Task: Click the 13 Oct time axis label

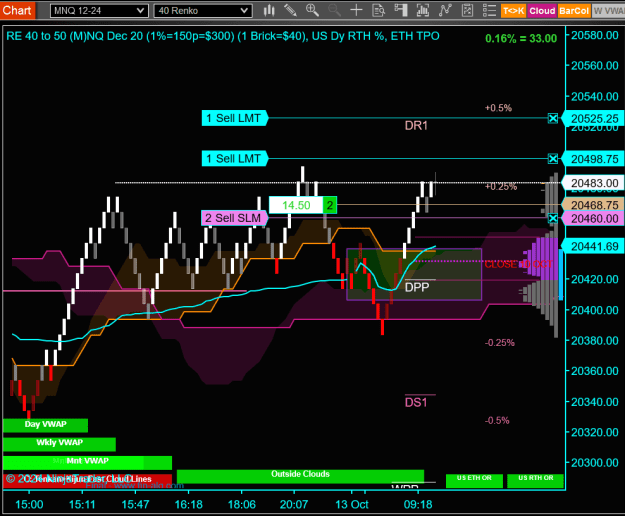Action: pyautogui.click(x=352, y=504)
